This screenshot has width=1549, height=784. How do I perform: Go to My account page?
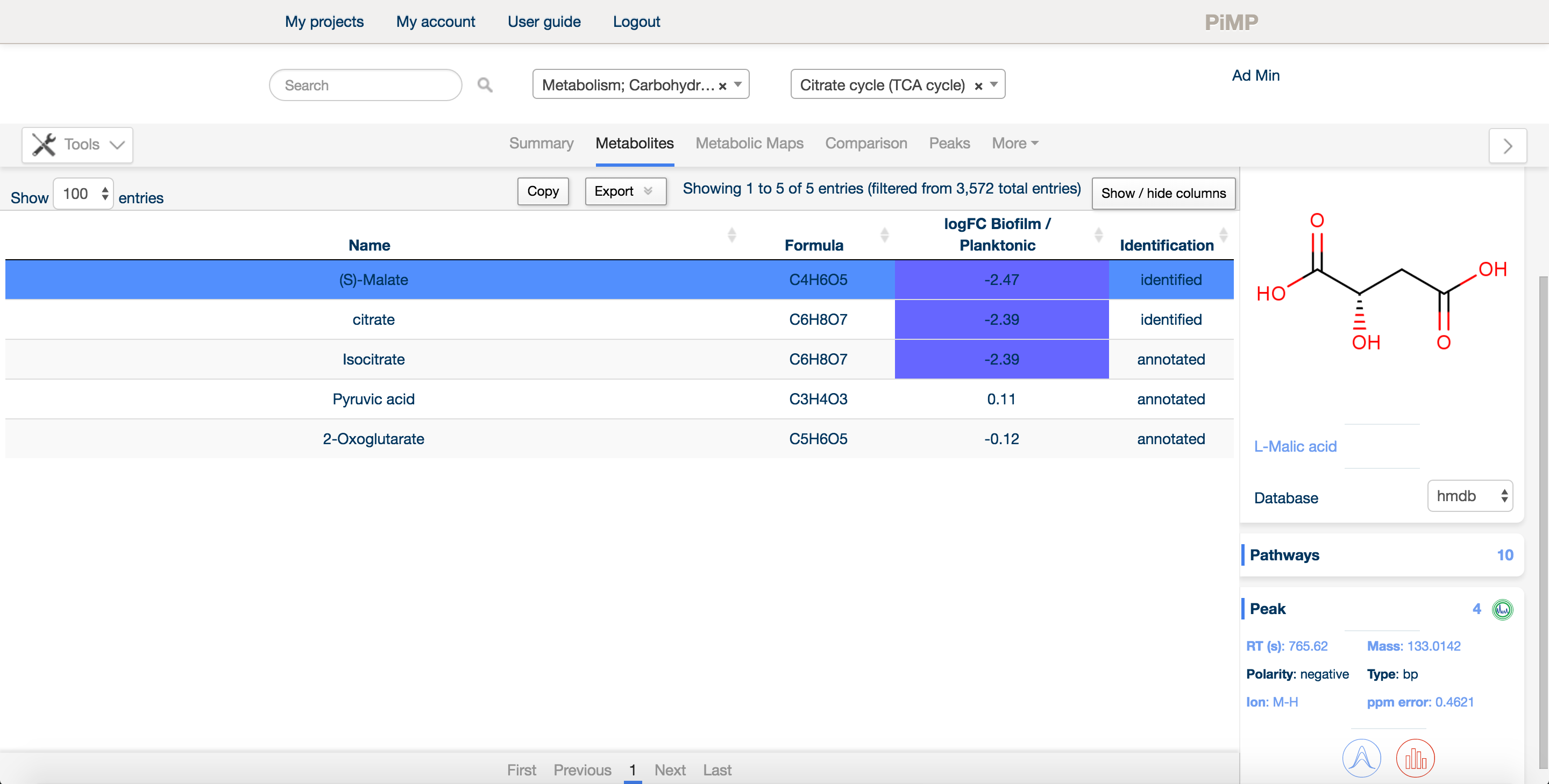click(x=435, y=22)
